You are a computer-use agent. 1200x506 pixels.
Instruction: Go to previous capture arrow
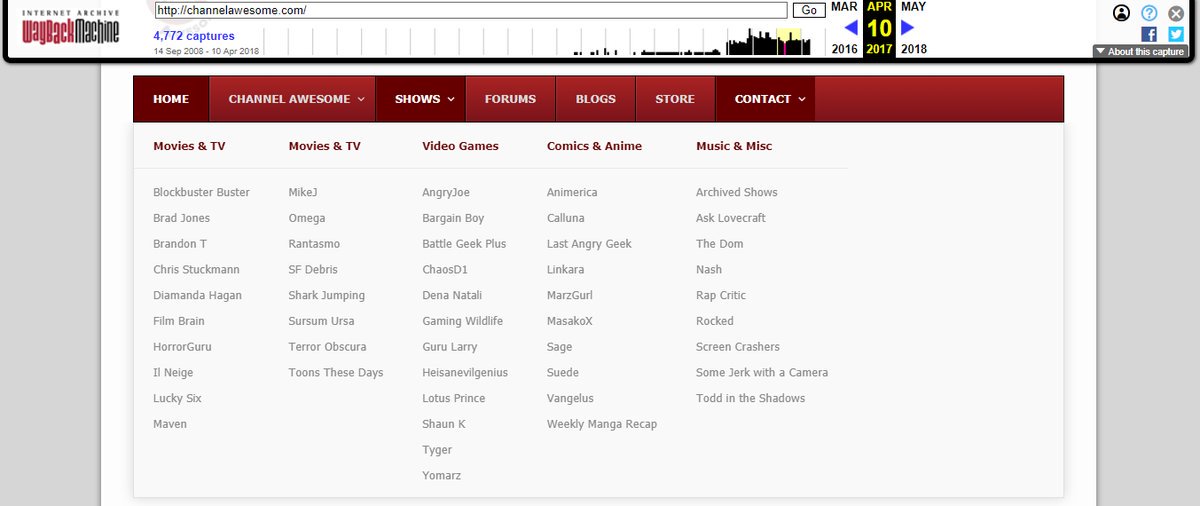click(851, 27)
